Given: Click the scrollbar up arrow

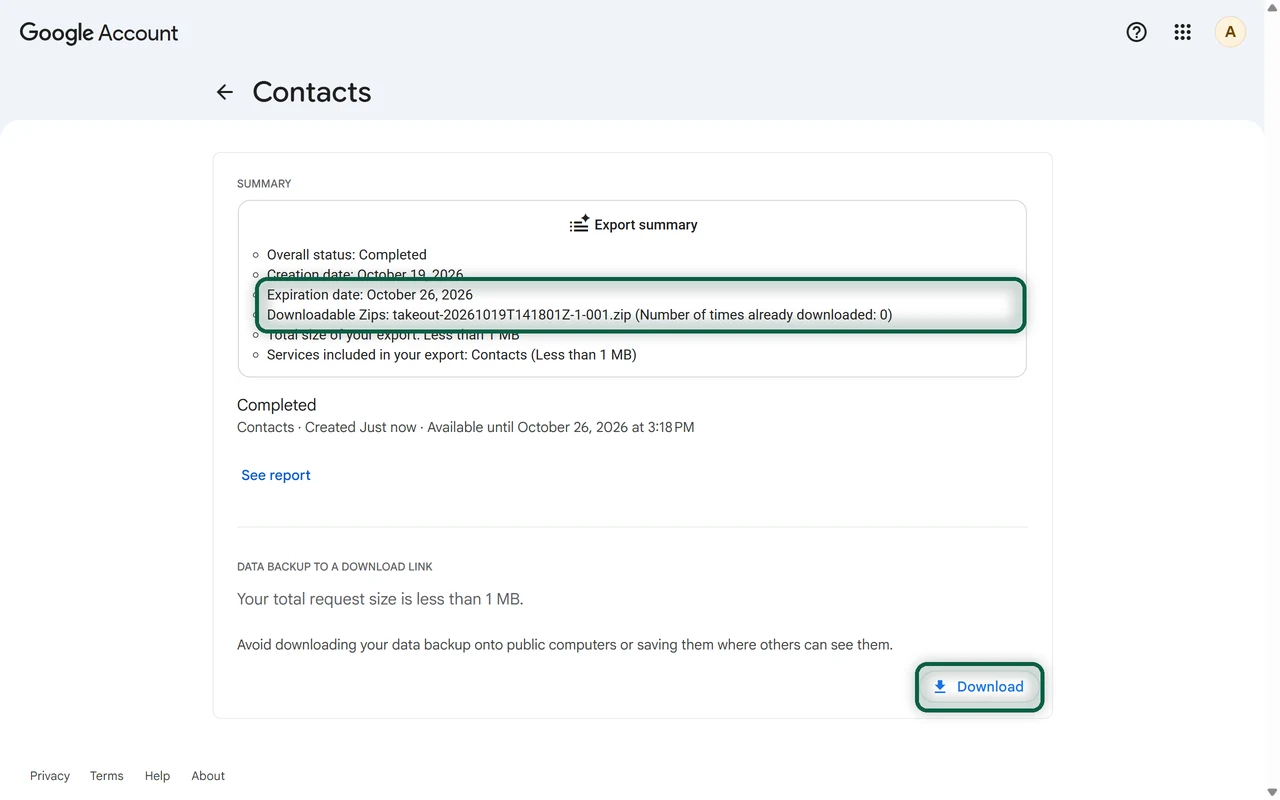Looking at the screenshot, I should click(1272, 7).
